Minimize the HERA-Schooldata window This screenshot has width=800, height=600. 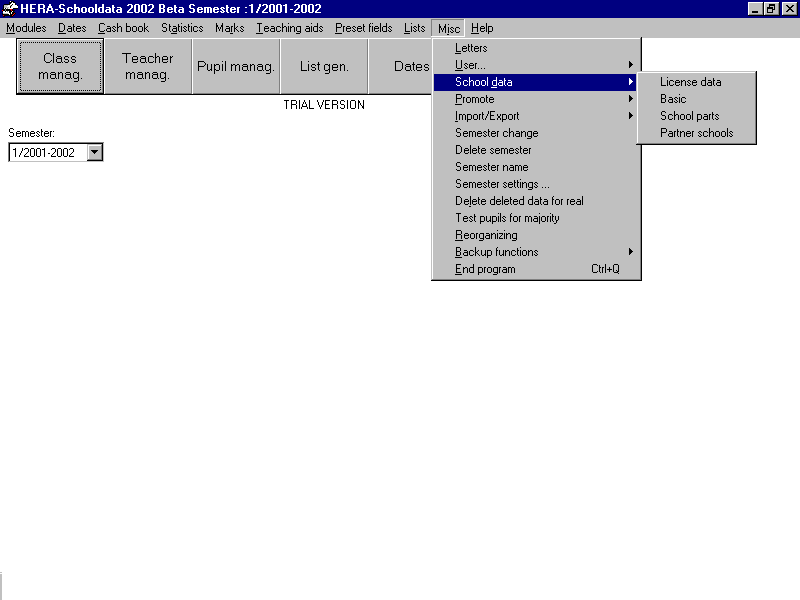(x=755, y=9)
